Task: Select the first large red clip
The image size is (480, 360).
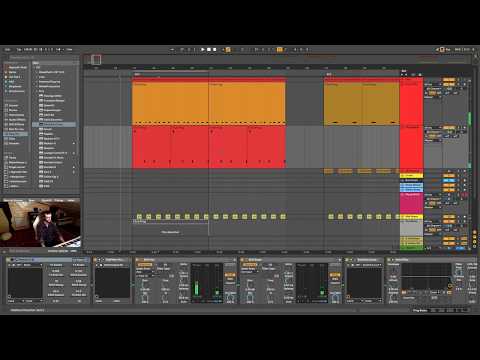Action: pyautogui.click(x=151, y=147)
